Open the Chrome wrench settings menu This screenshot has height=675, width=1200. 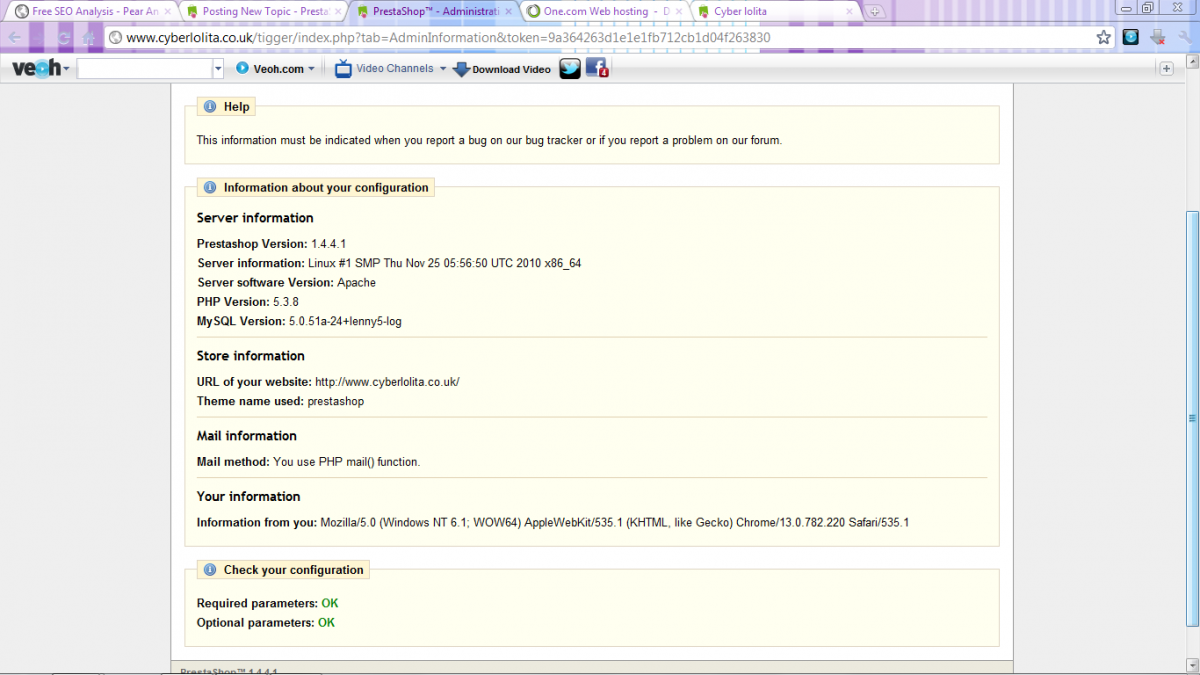1183,37
